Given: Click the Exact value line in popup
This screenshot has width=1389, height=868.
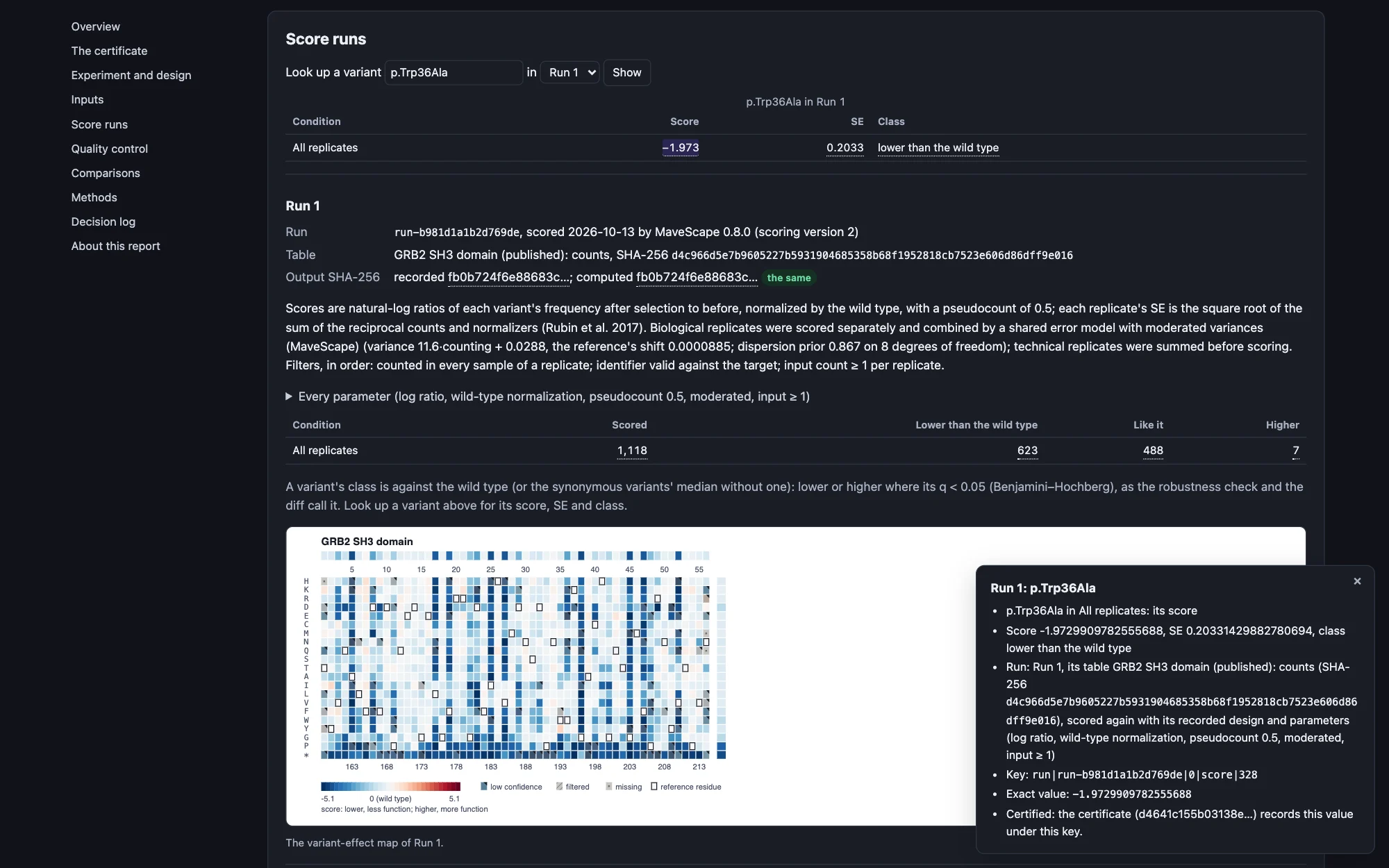Looking at the screenshot, I should [1099, 794].
